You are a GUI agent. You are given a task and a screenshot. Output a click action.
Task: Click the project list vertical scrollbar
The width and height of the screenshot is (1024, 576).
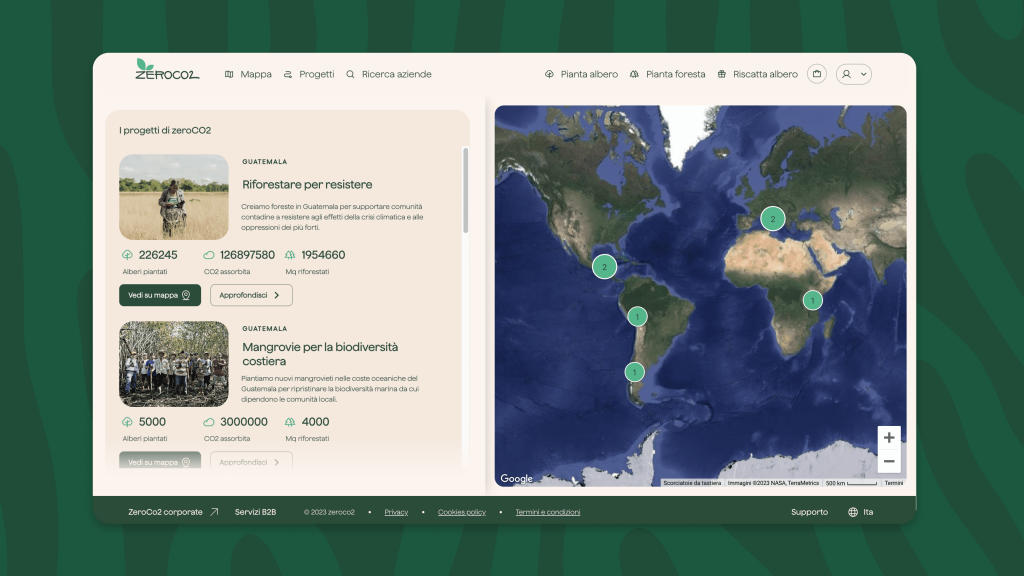tap(465, 190)
